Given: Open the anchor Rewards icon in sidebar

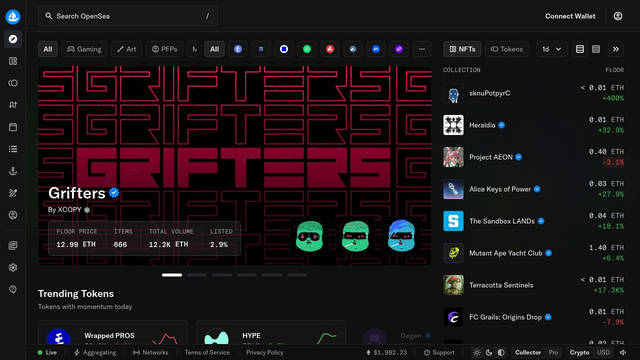Looking at the screenshot, I should 13,171.
